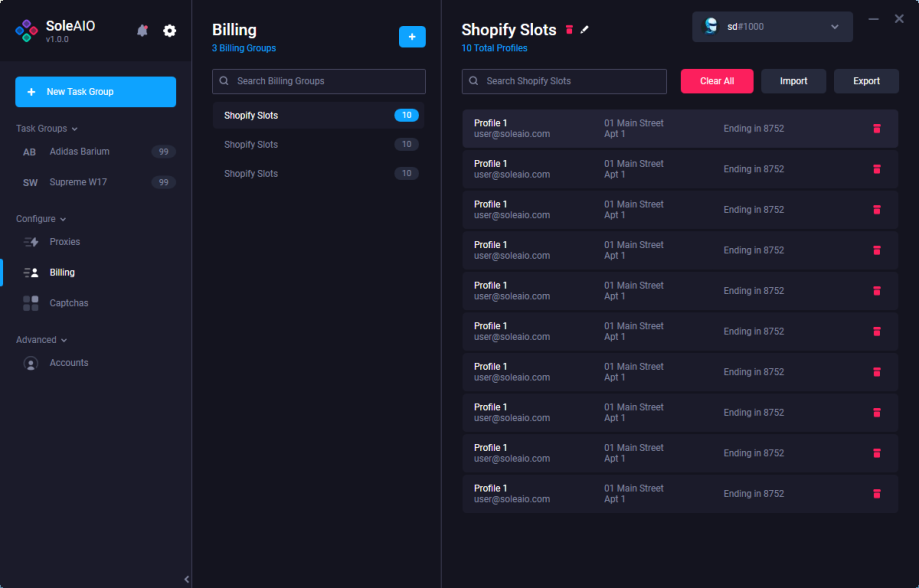The height and width of the screenshot is (588, 919).
Task: Delete the ninth profile row
Action: pos(877,453)
